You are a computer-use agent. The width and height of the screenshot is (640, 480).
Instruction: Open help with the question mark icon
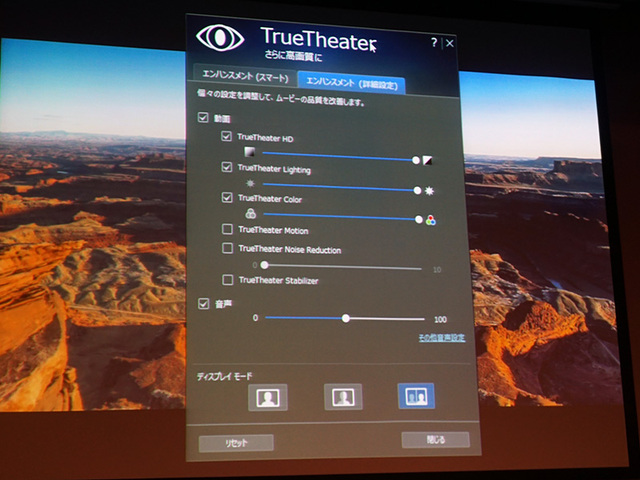[434, 42]
